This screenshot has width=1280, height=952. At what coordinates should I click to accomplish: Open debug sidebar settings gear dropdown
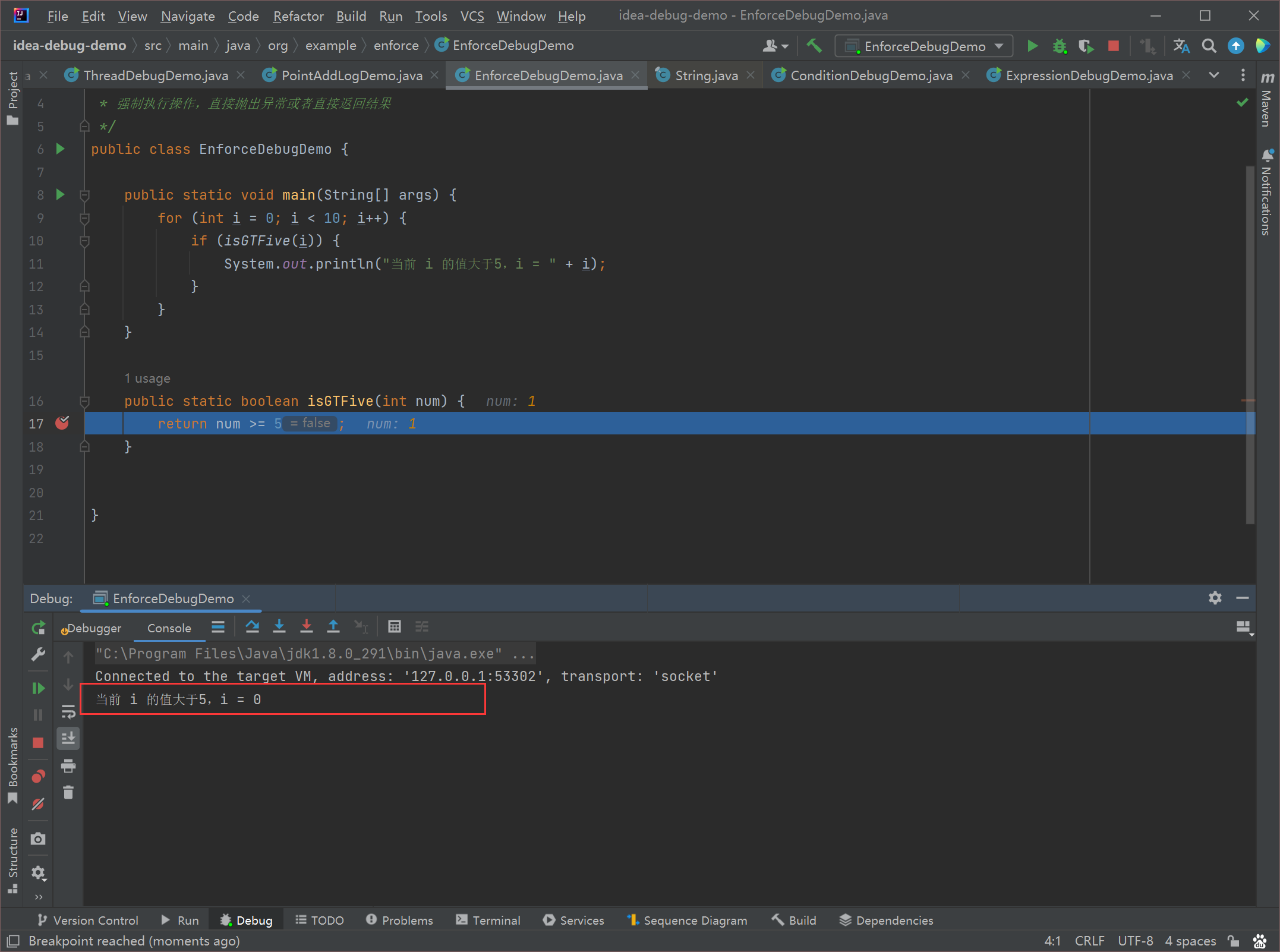tap(38, 872)
